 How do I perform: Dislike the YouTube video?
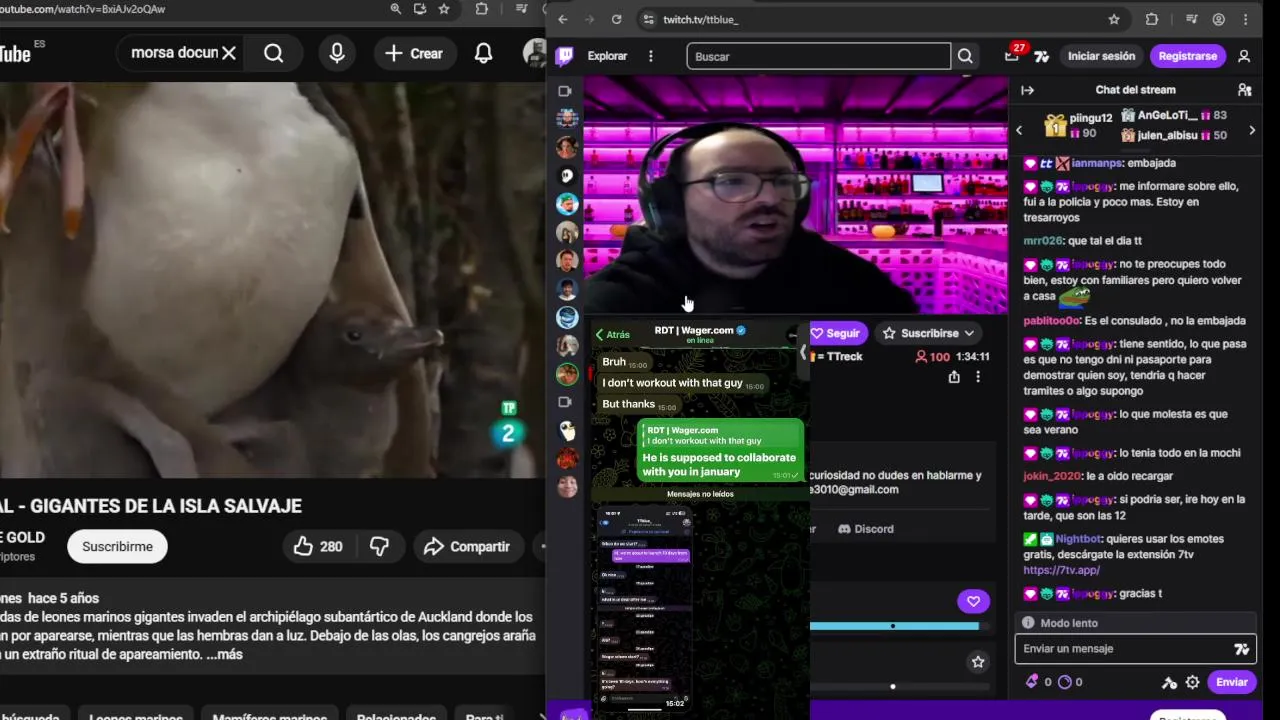(379, 546)
